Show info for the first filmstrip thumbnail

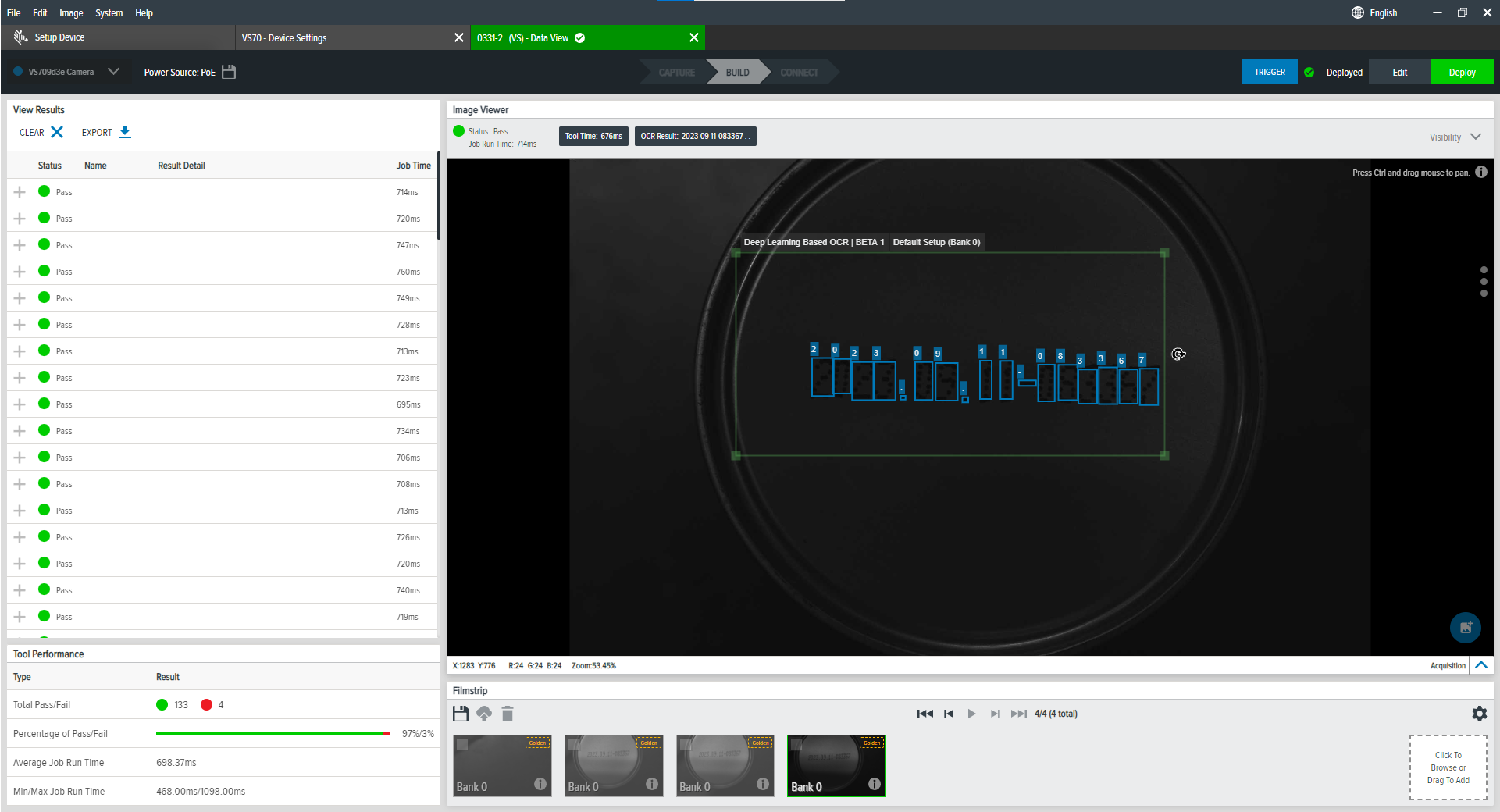[x=540, y=784]
